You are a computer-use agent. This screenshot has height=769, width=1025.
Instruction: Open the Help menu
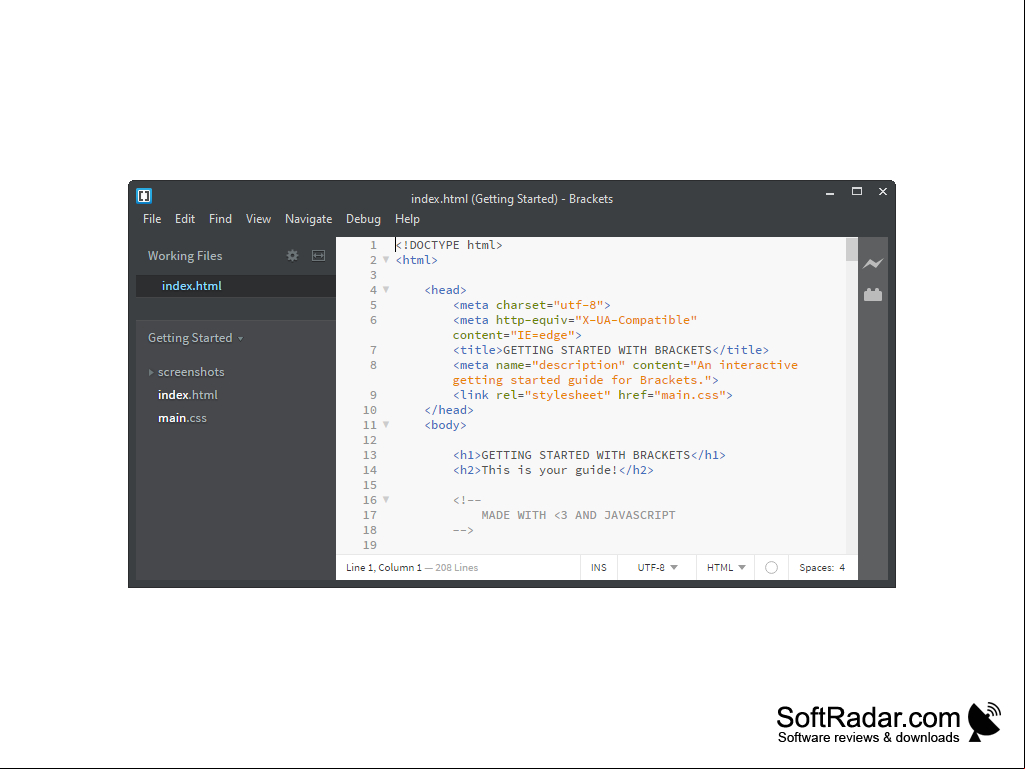coord(407,219)
